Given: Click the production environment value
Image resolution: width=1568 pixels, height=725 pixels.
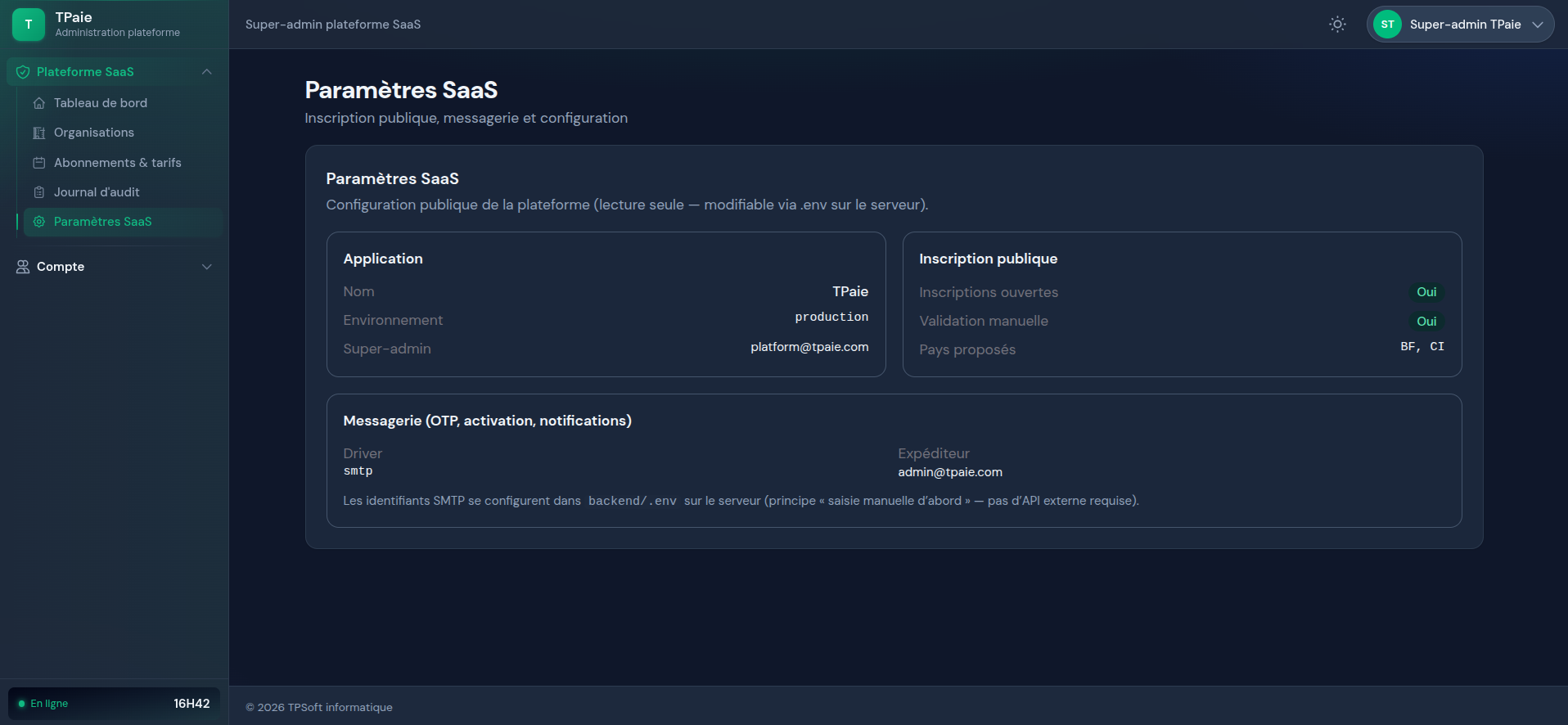Looking at the screenshot, I should pos(831,317).
